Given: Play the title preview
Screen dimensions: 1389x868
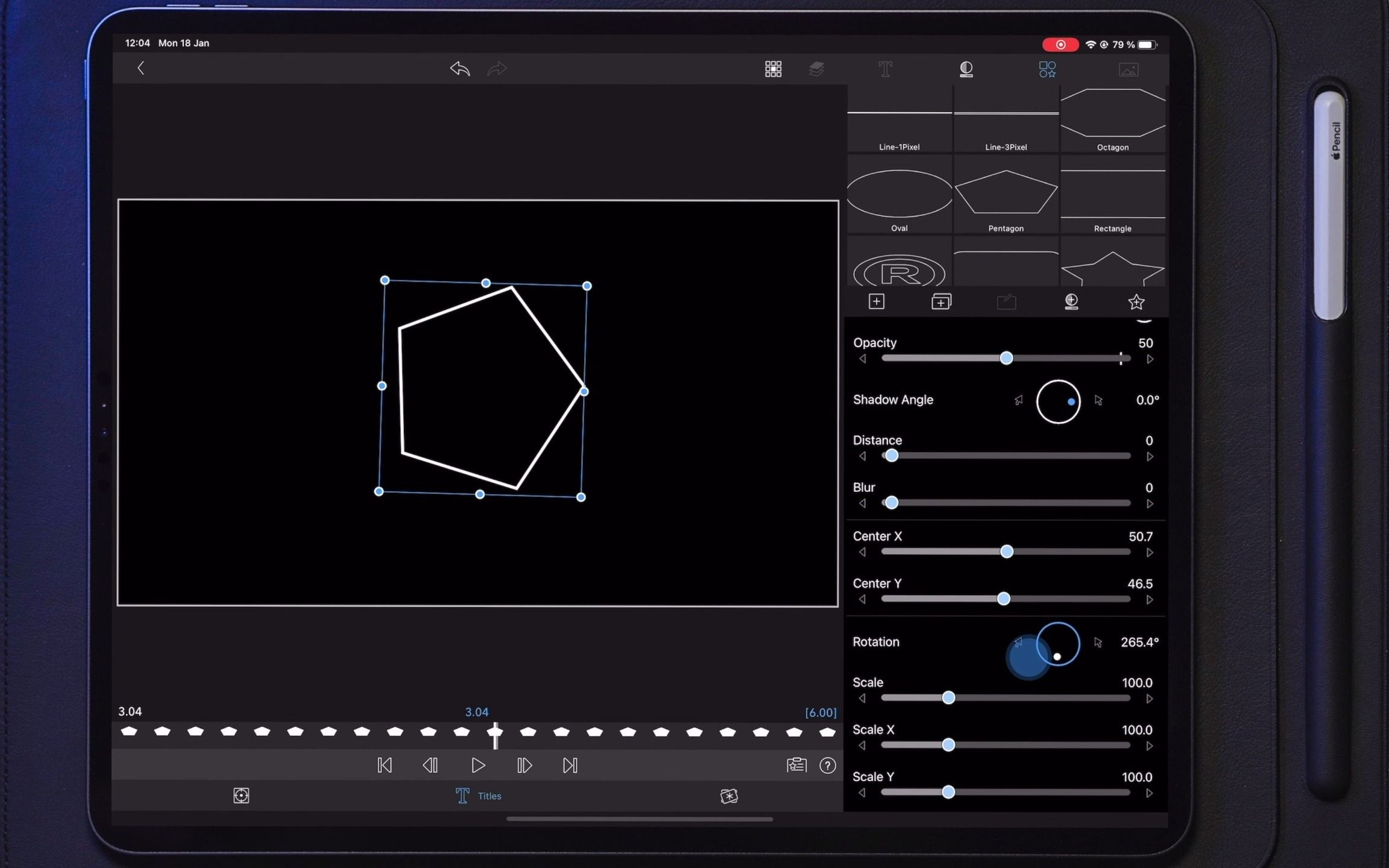Looking at the screenshot, I should point(477,766).
